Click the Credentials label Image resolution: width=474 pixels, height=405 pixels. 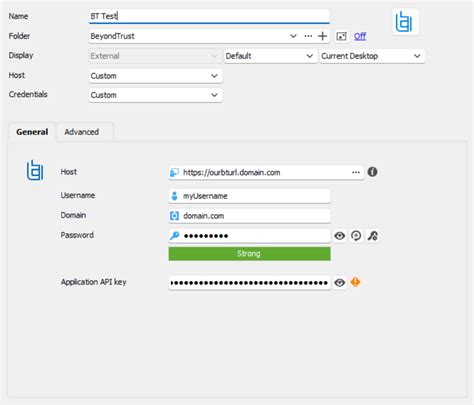click(28, 94)
